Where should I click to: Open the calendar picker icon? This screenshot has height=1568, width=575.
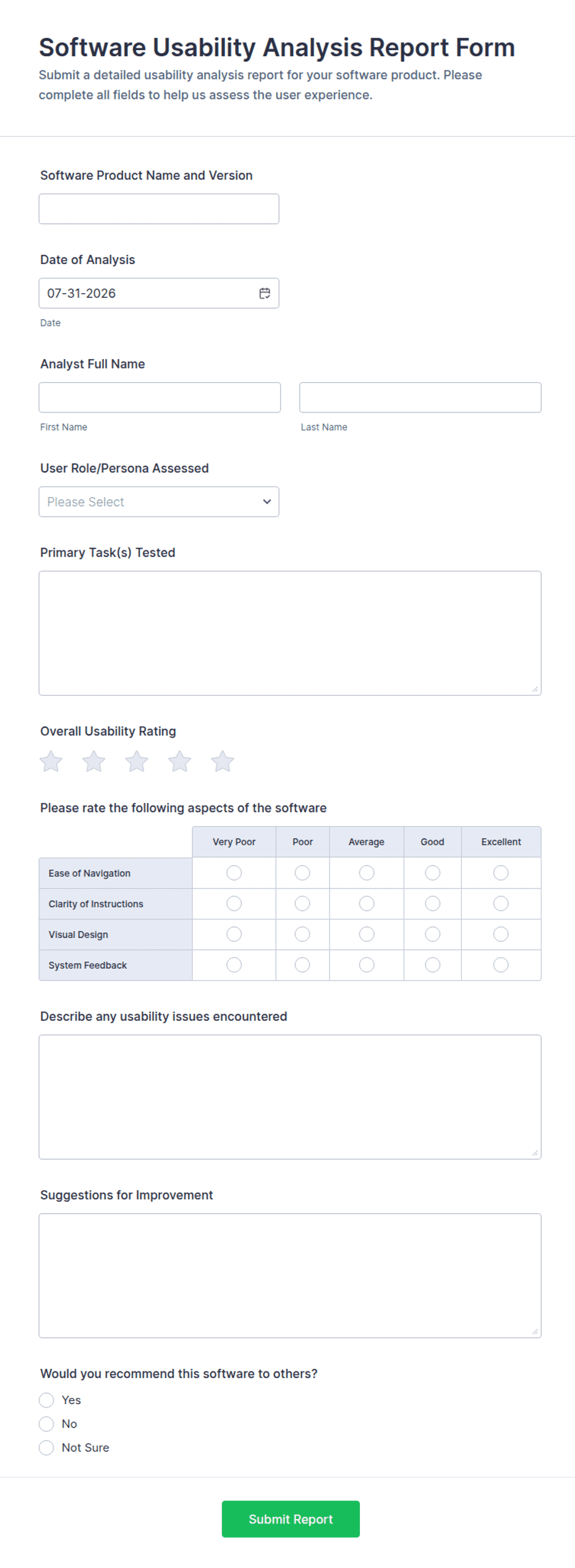click(x=265, y=293)
